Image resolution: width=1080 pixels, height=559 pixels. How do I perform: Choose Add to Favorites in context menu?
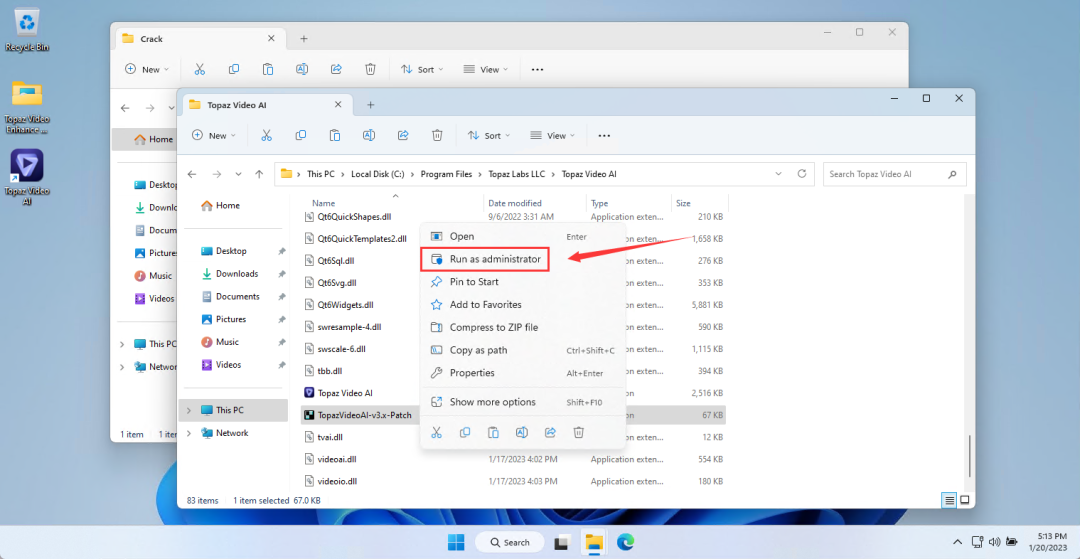click(522, 304)
